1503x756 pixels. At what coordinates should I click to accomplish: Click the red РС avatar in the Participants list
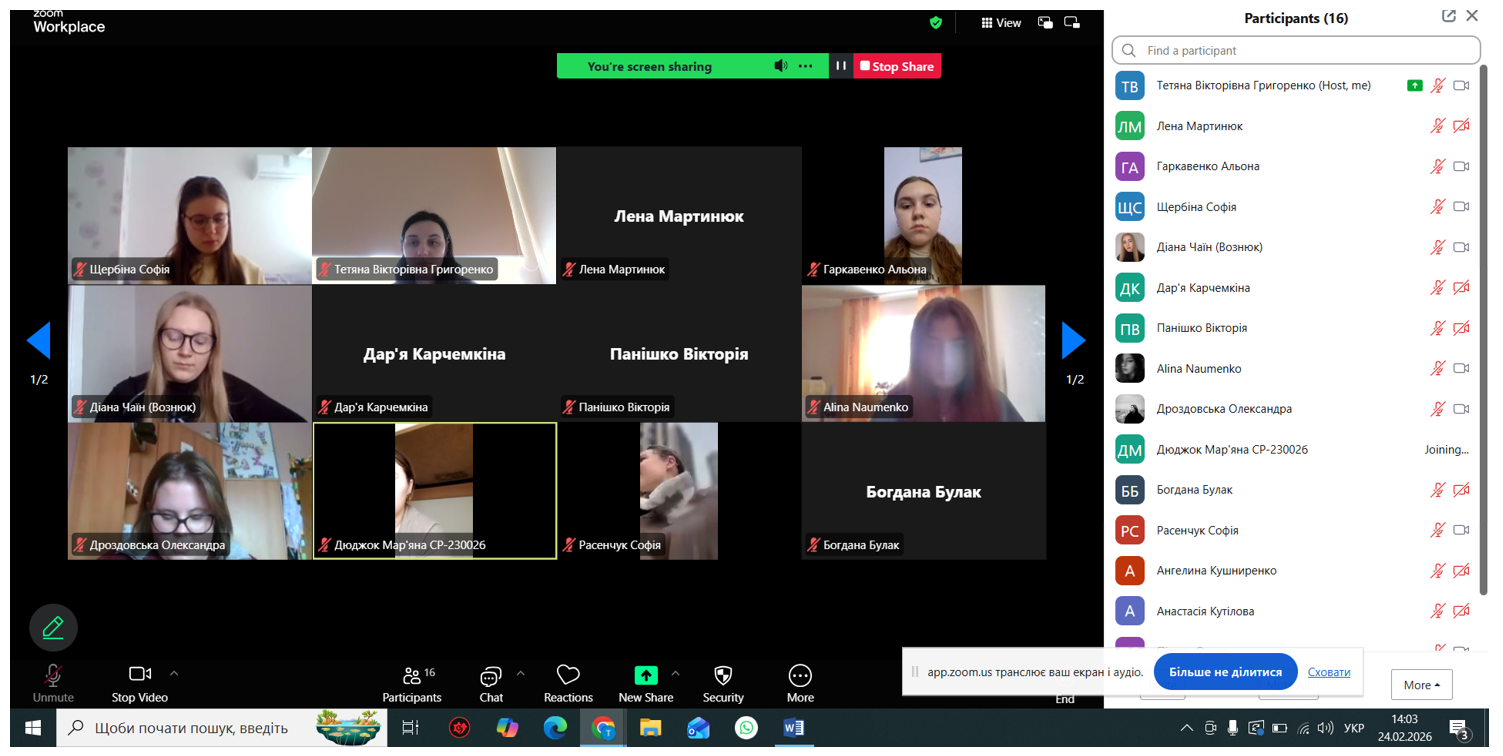[x=1130, y=530]
